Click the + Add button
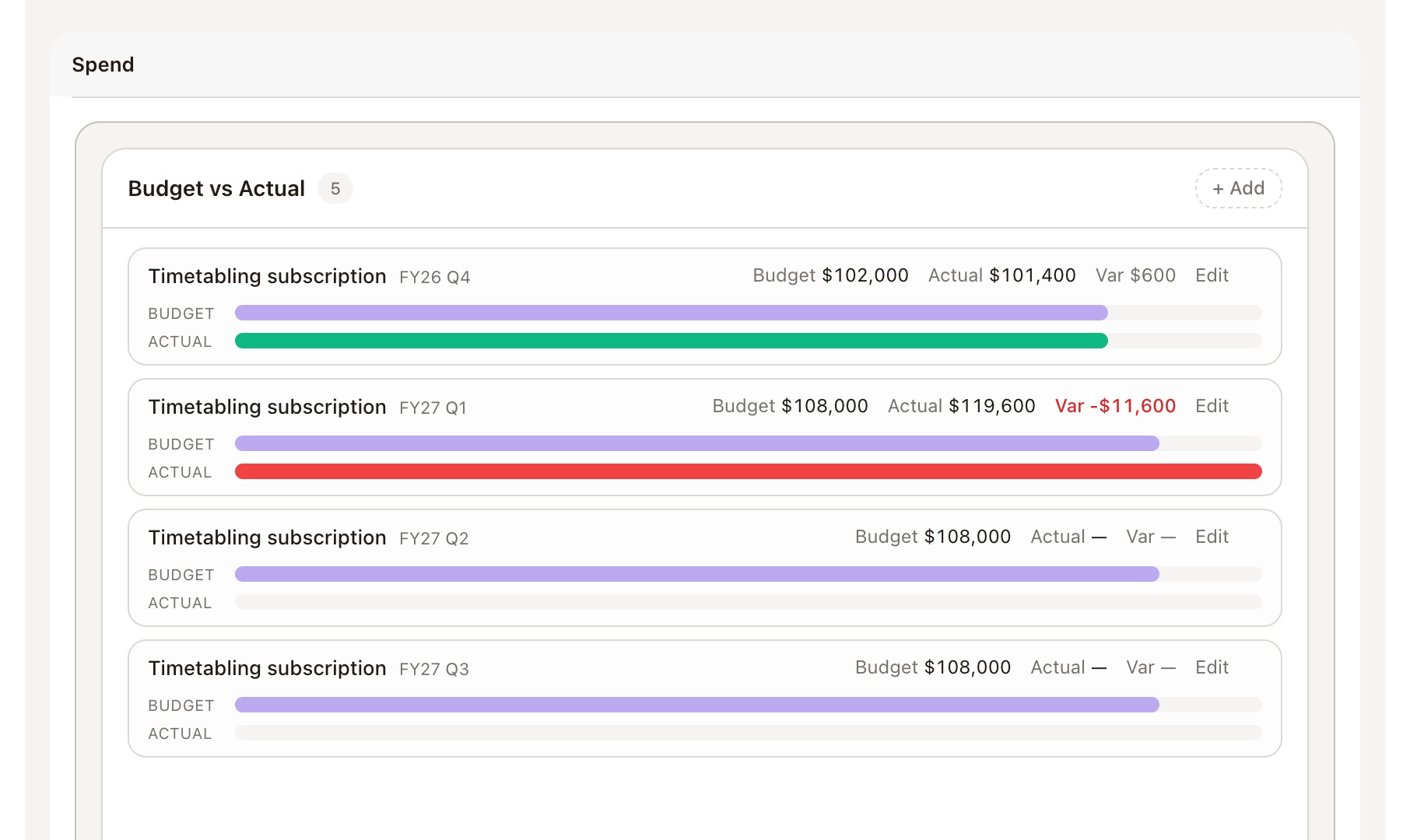 pyautogui.click(x=1238, y=188)
